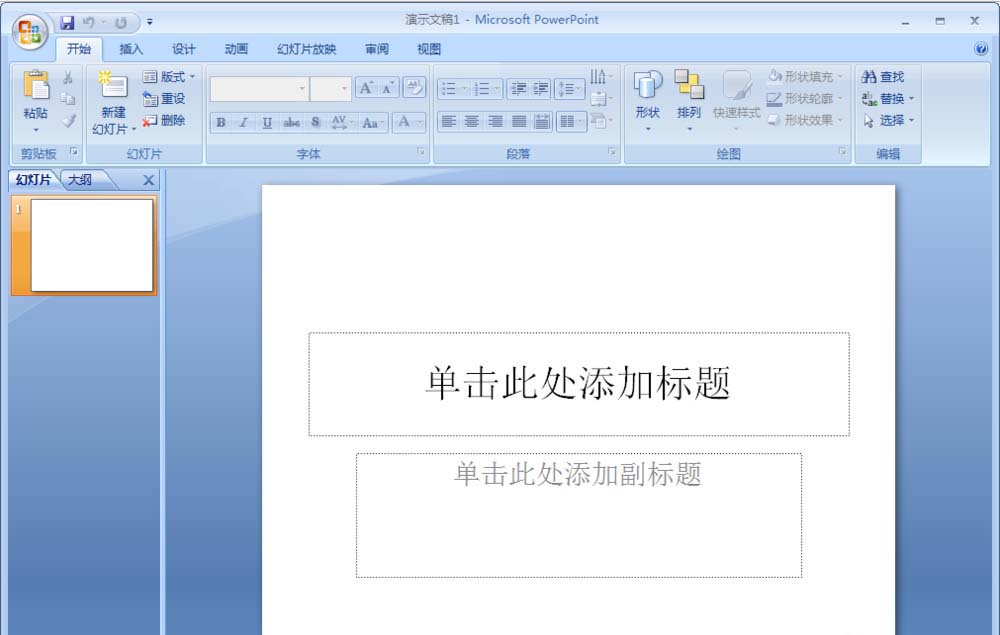Screen dimensions: 1000x635
Task: Click the title placeholder 单击此处添加标题
Action: [578, 384]
